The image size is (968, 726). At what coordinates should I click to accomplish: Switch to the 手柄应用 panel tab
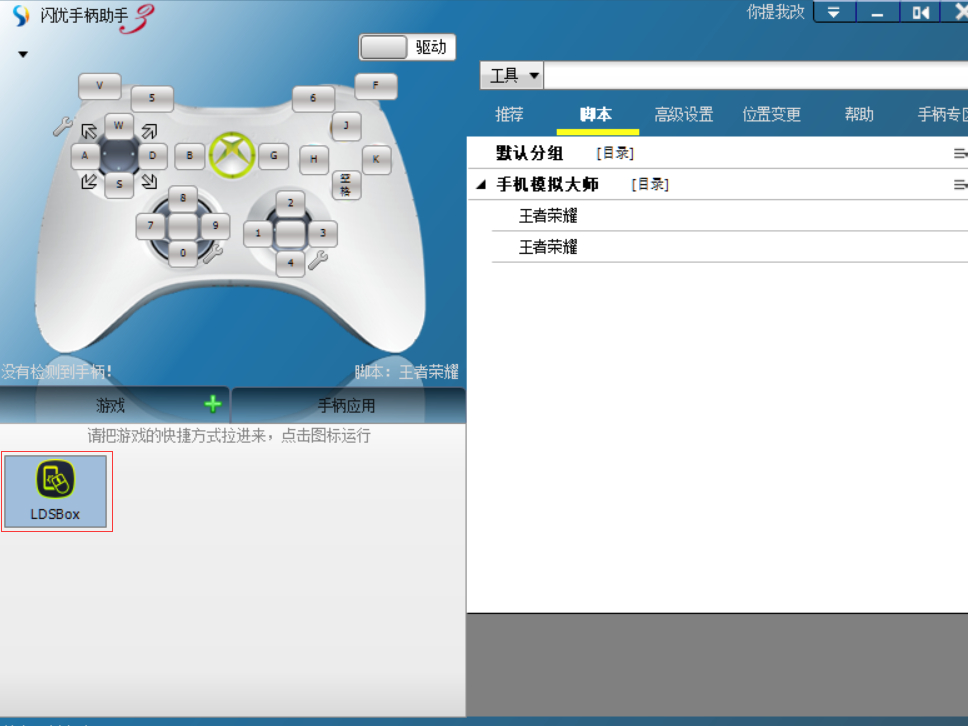pyautogui.click(x=346, y=406)
